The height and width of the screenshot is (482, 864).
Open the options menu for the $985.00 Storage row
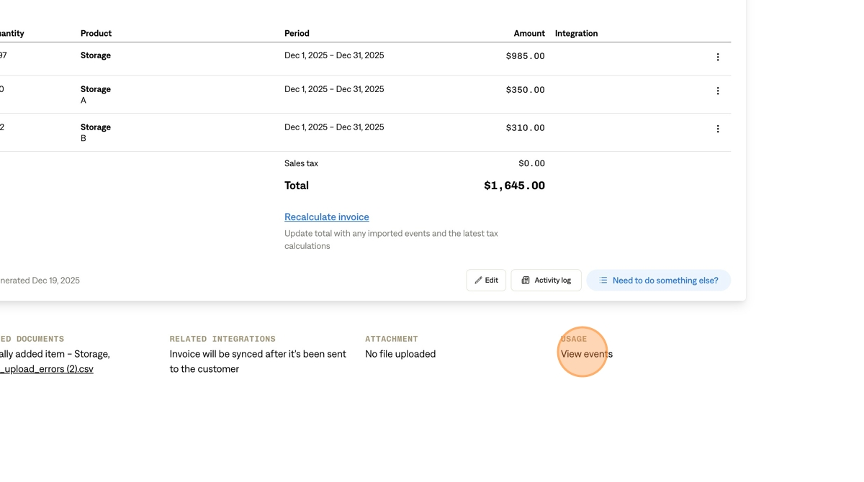pos(717,57)
